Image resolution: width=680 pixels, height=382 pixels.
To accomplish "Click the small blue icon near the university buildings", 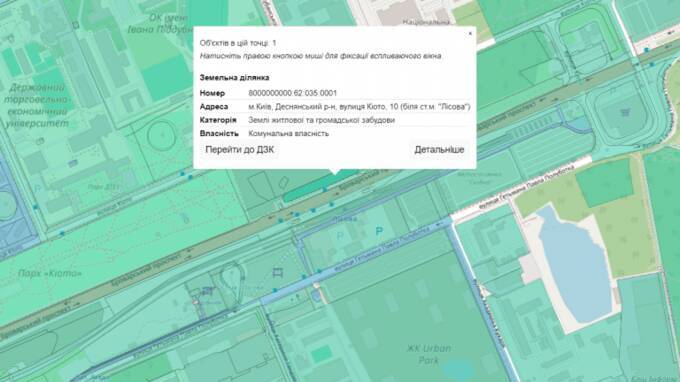I will coord(73,163).
